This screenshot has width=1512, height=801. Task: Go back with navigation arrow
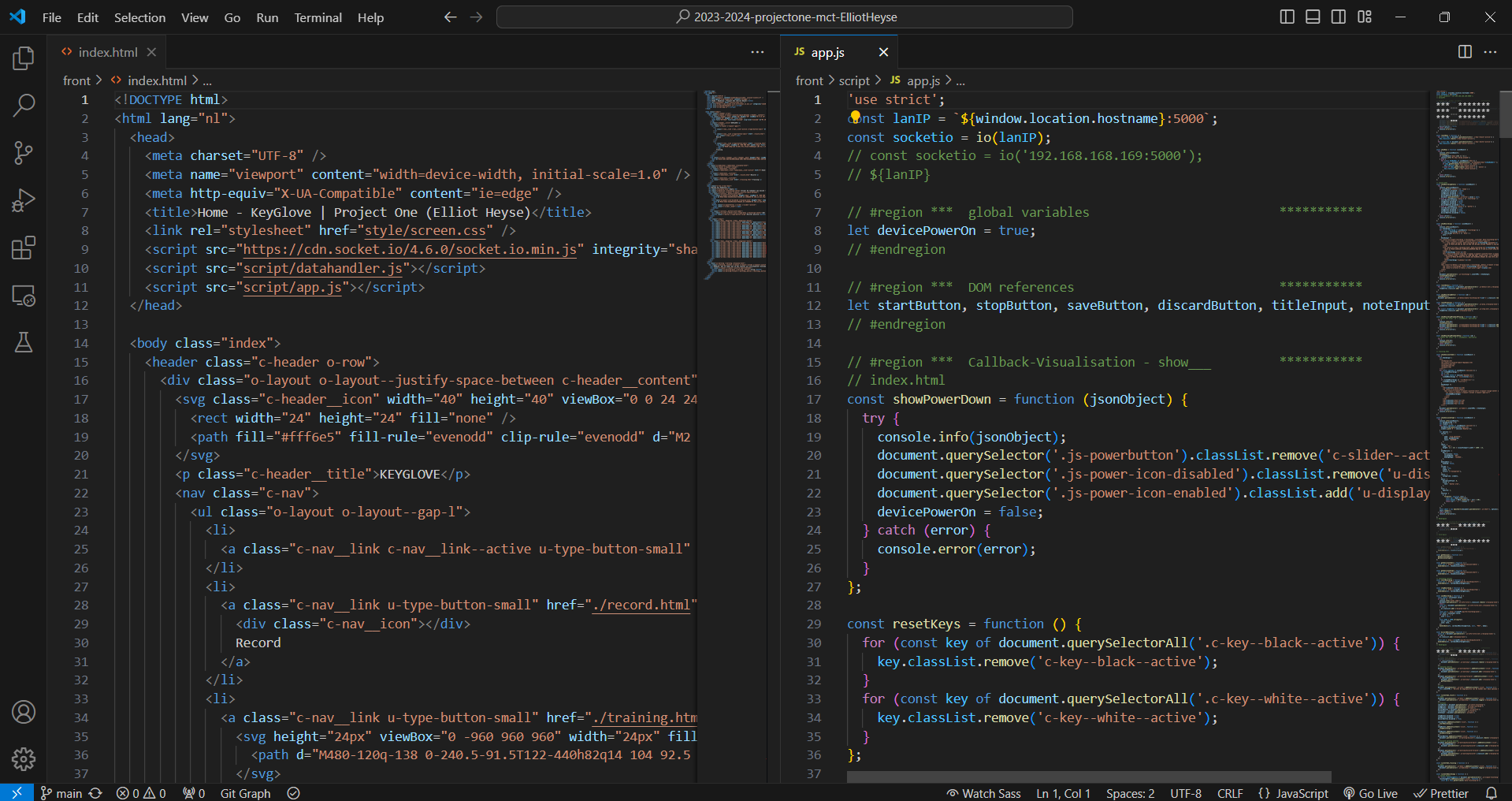click(450, 17)
